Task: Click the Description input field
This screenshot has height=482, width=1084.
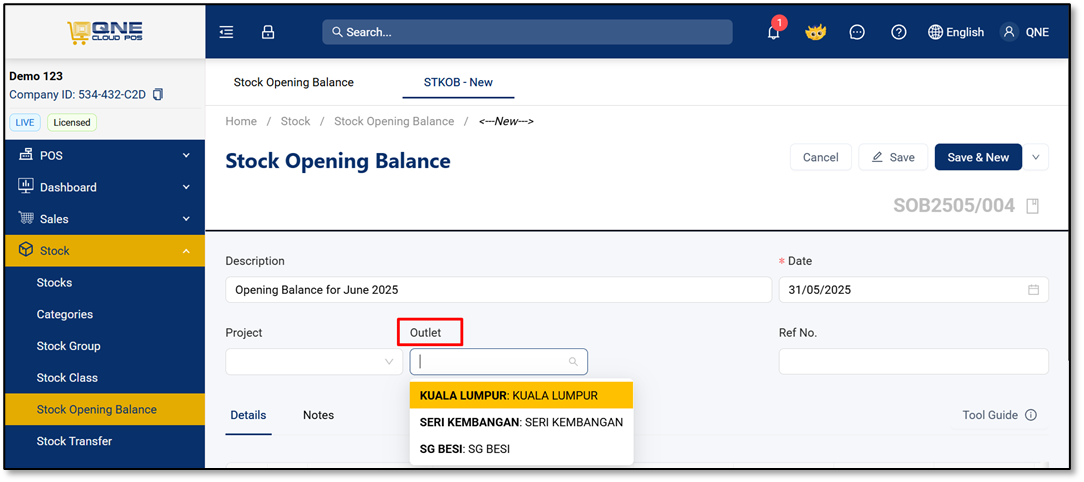Action: click(498, 290)
